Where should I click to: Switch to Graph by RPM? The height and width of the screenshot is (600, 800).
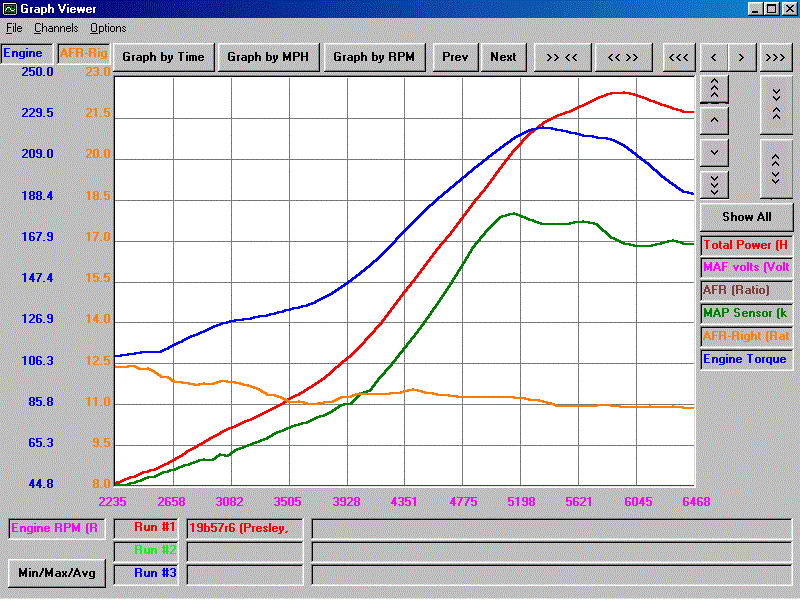click(374, 57)
